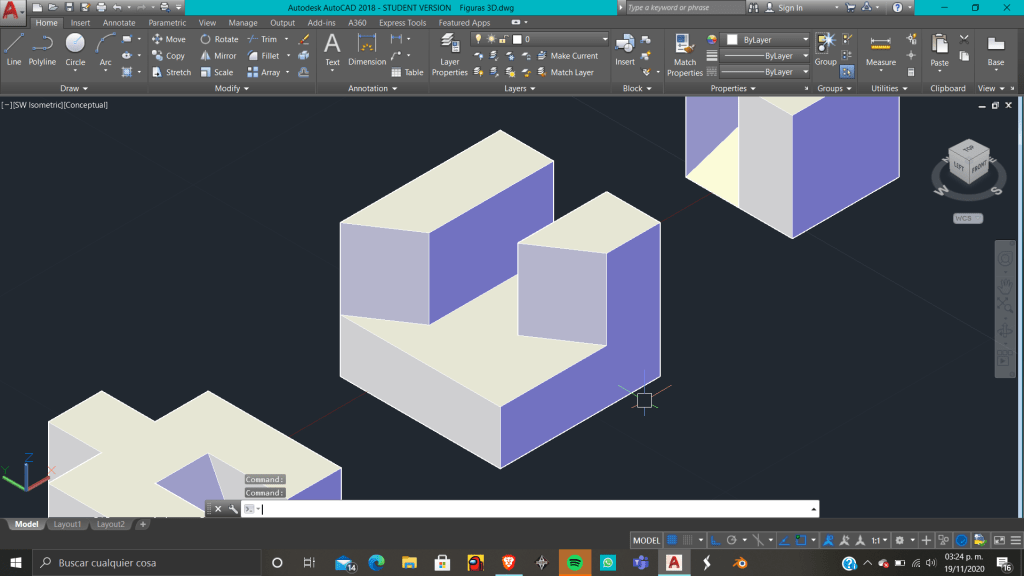Choose the Circle tool in Draw panel
This screenshot has width=1024, height=576.
click(75, 49)
